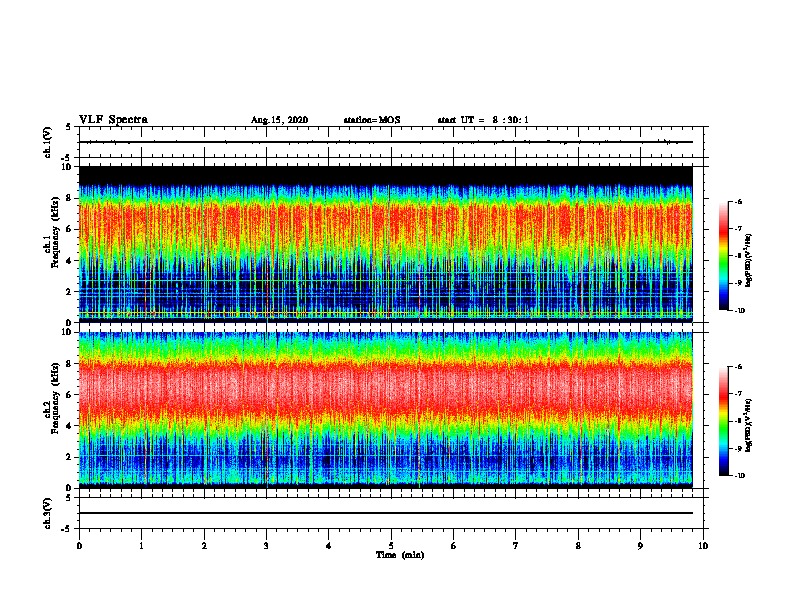Click the ch.2 spectrogram color scale bar
The image size is (792, 612).
pos(724,421)
